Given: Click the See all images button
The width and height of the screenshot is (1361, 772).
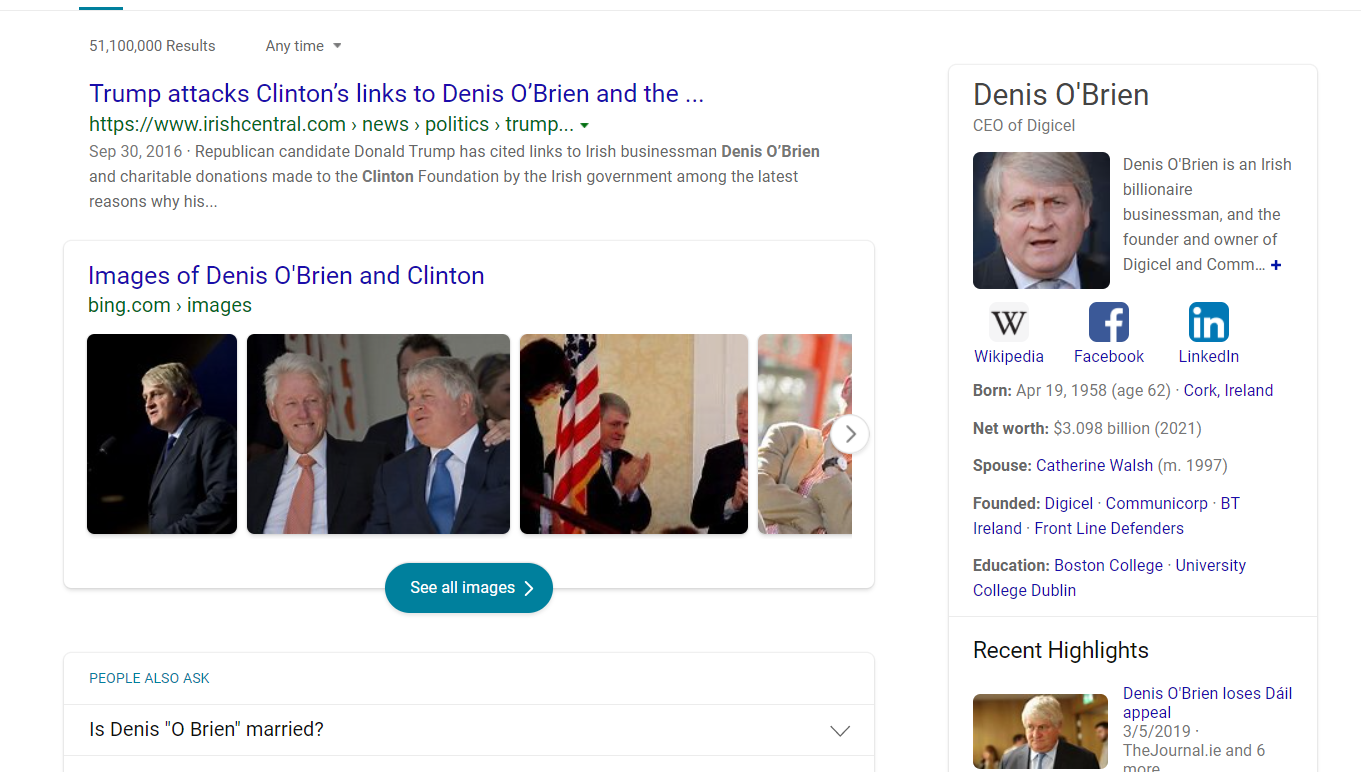Looking at the screenshot, I should (468, 588).
